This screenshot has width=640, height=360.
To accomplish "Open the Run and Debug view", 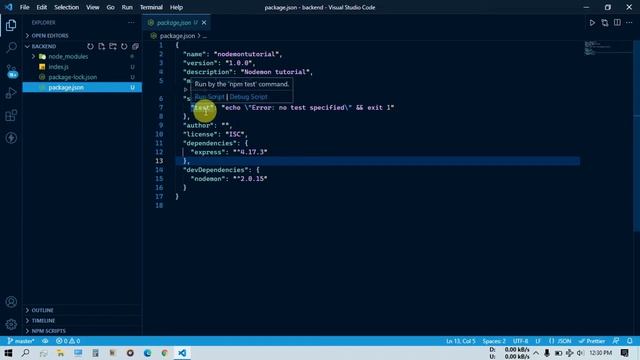I will click(x=11, y=93).
